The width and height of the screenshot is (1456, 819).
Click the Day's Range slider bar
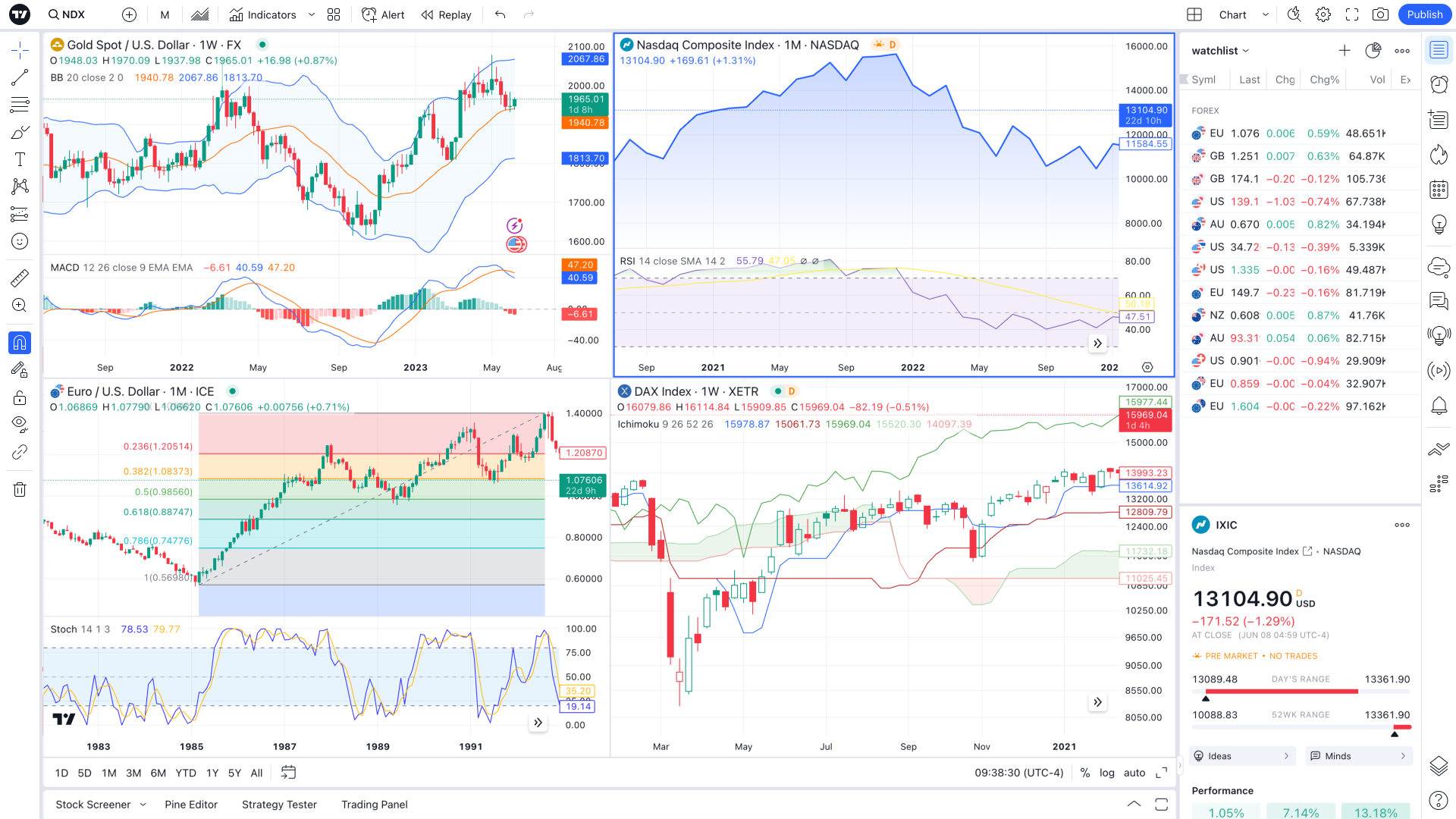click(x=1301, y=691)
